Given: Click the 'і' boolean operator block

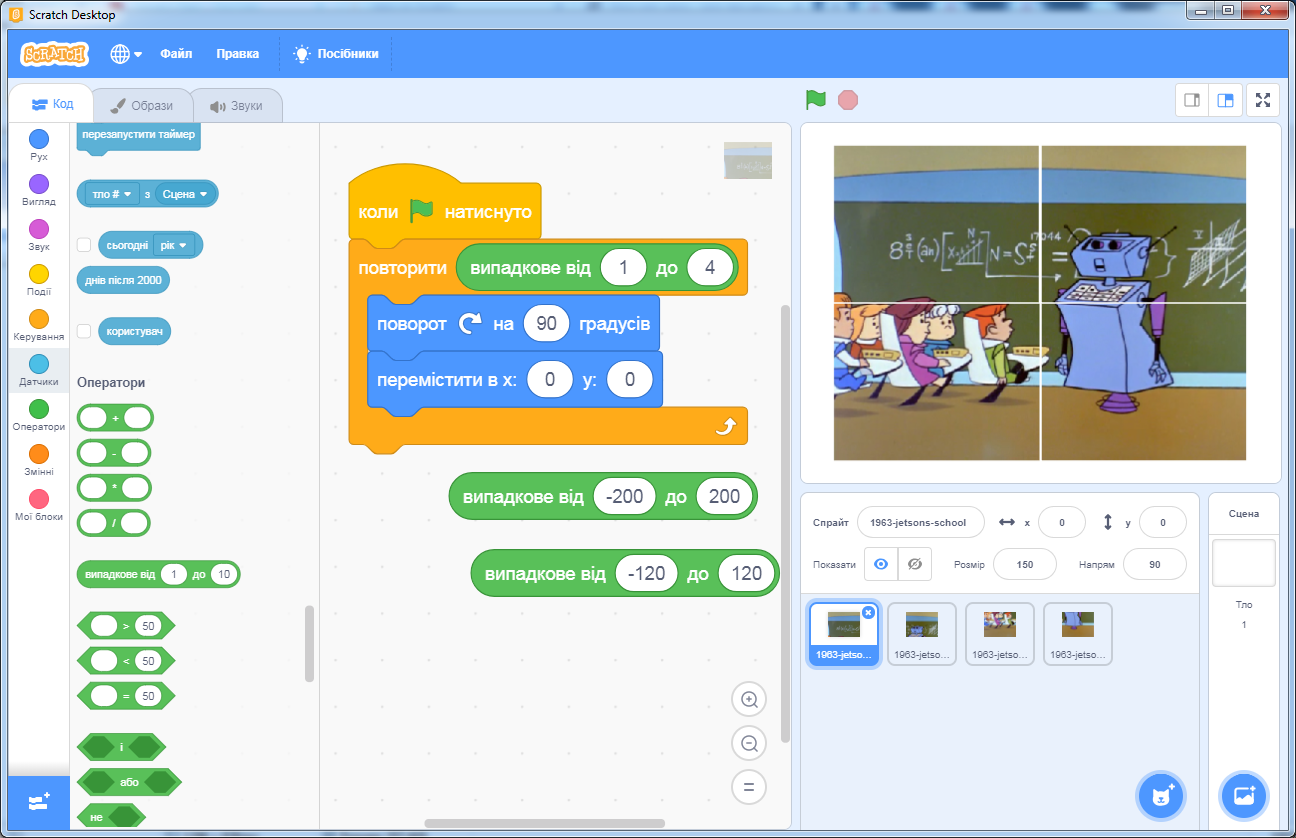Looking at the screenshot, I should pyautogui.click(x=121, y=747).
